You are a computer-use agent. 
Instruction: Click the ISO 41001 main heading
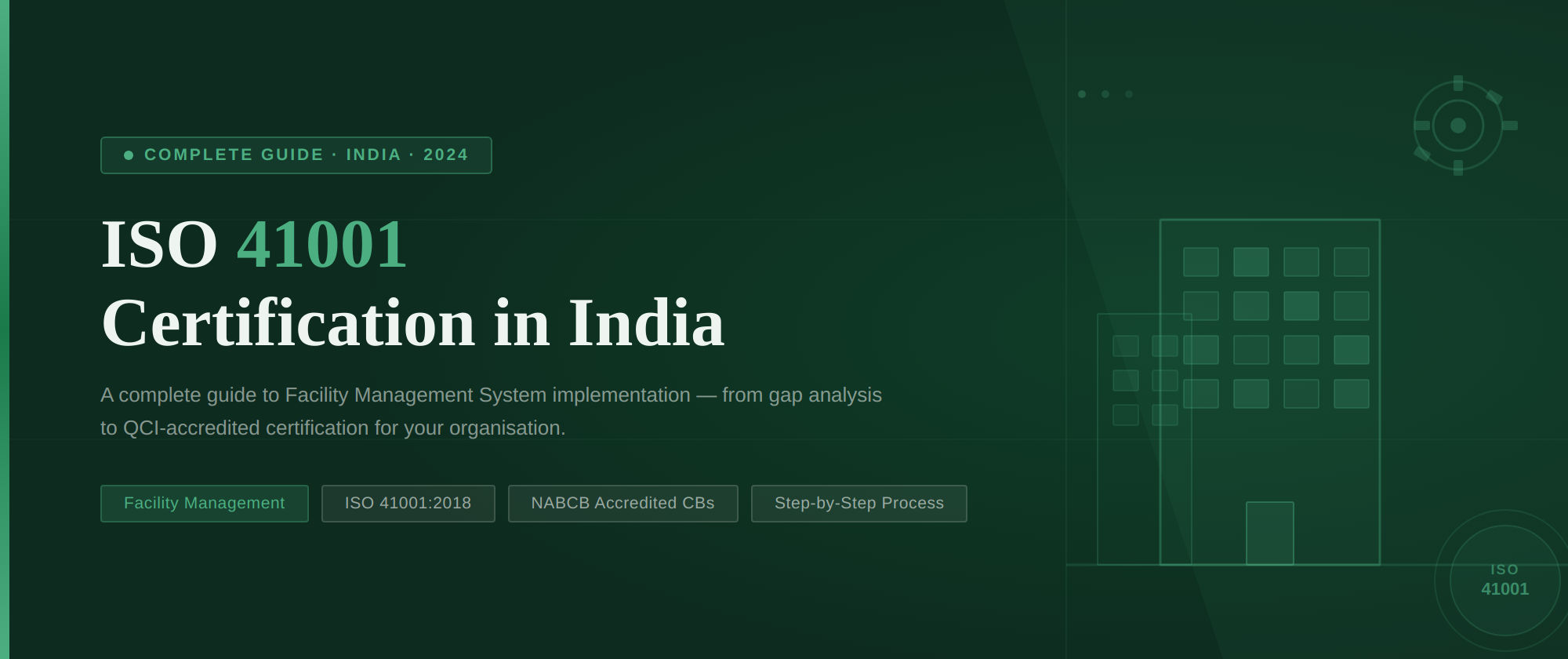pos(254,245)
